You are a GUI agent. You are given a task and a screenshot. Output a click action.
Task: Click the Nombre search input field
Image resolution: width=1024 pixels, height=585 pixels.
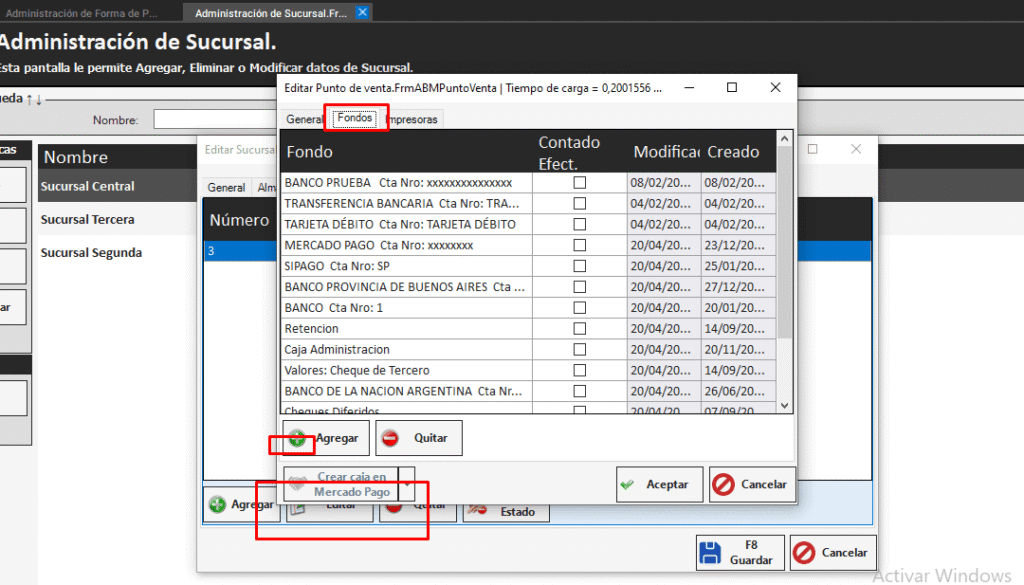click(x=214, y=120)
